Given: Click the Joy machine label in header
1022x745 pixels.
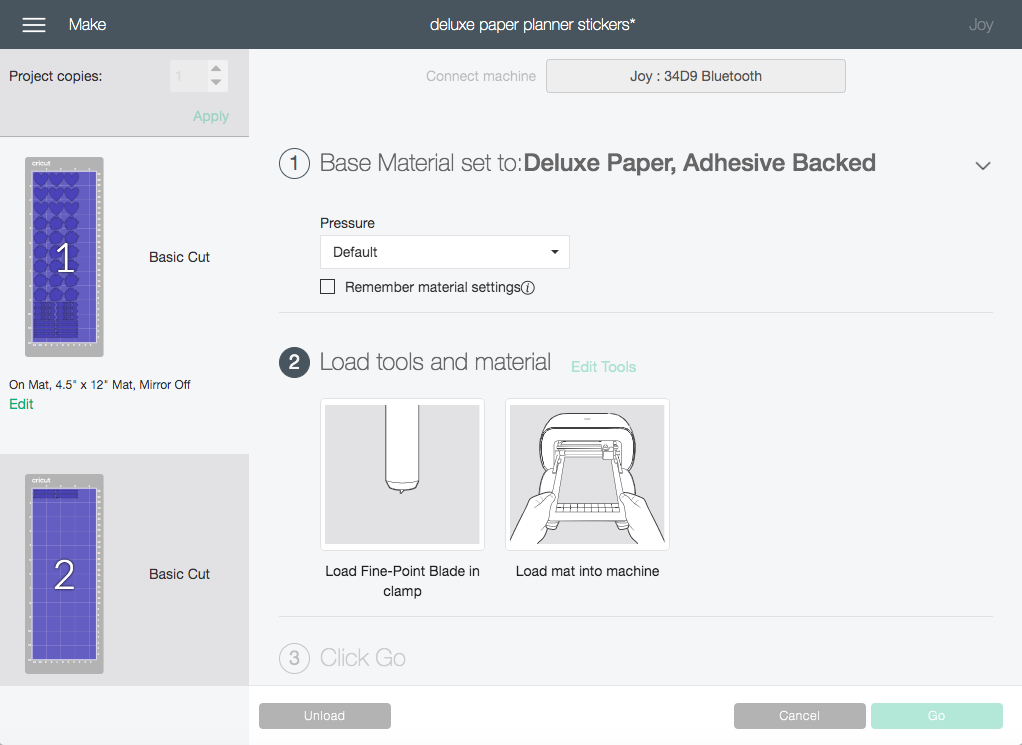Looking at the screenshot, I should click(x=981, y=25).
